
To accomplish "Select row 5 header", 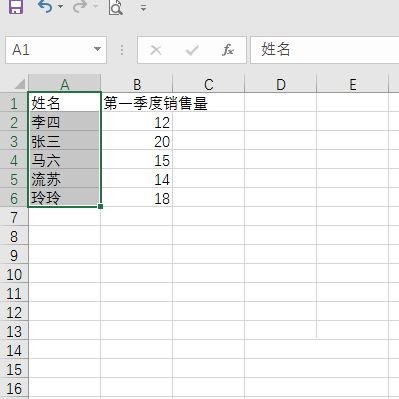I will (x=14, y=179).
